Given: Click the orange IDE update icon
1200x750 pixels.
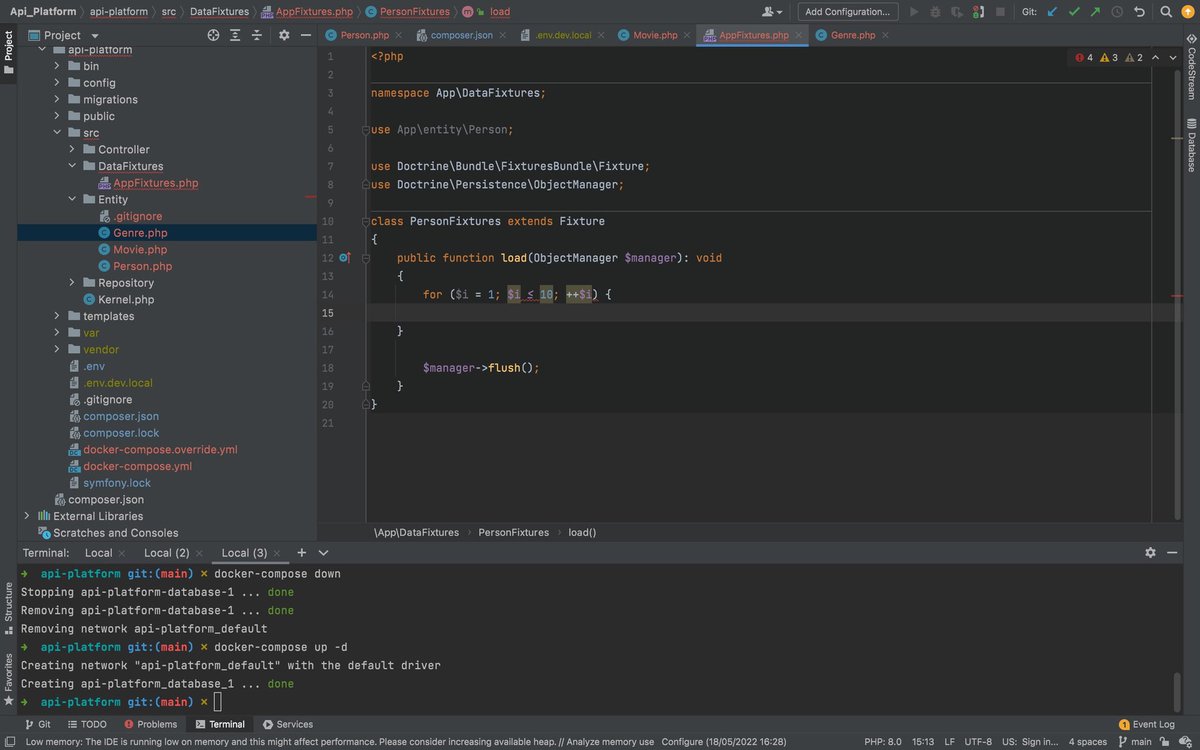Looking at the screenshot, I should pos(1187,12).
